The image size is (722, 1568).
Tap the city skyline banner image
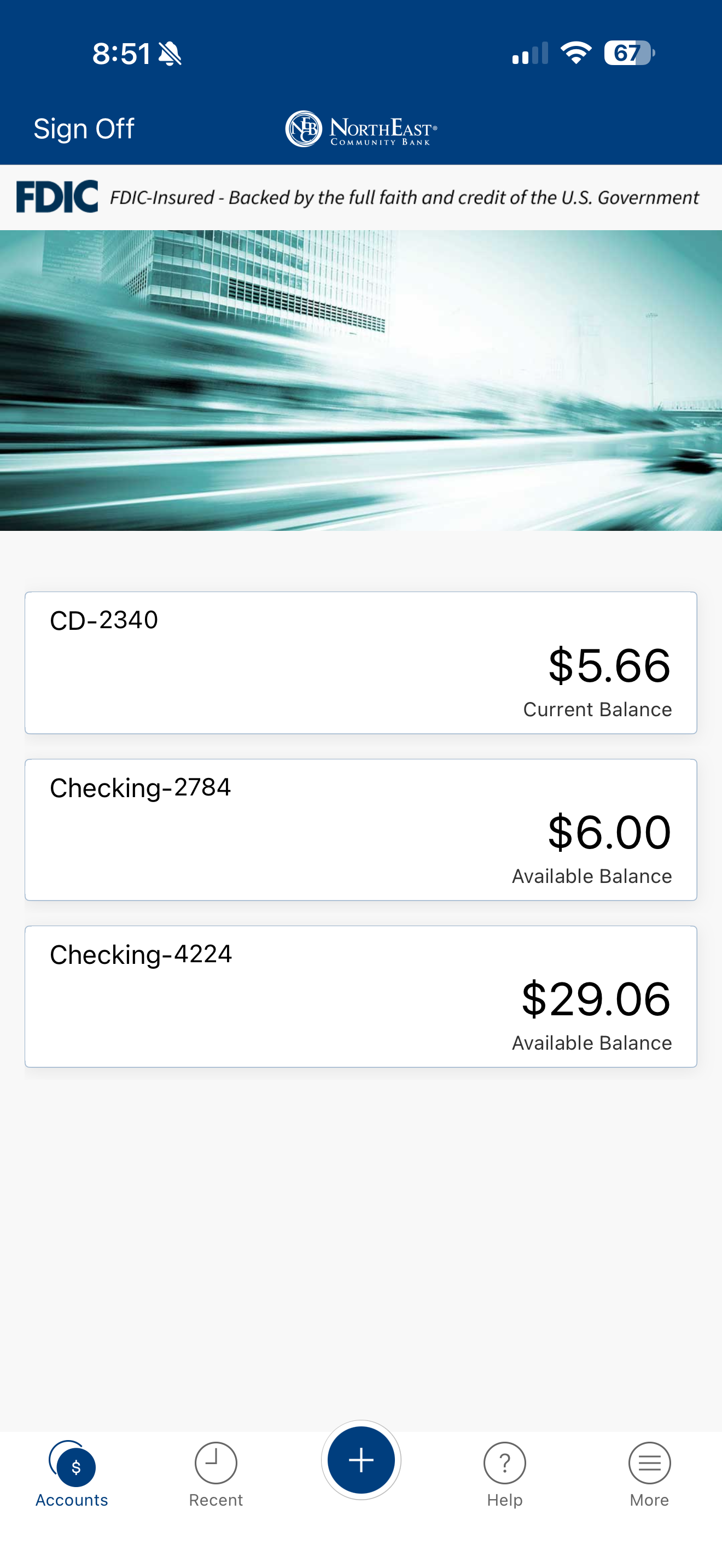click(361, 381)
